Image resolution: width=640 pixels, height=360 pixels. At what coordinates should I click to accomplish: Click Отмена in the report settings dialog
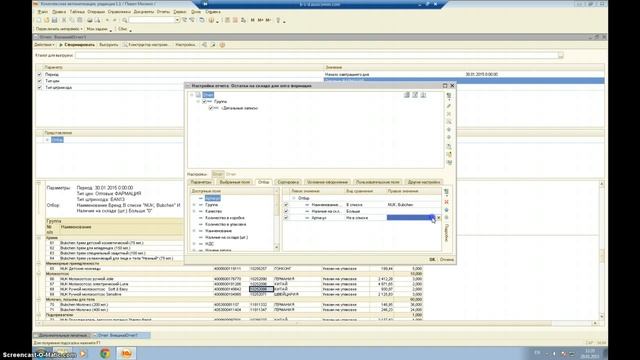[447, 260]
